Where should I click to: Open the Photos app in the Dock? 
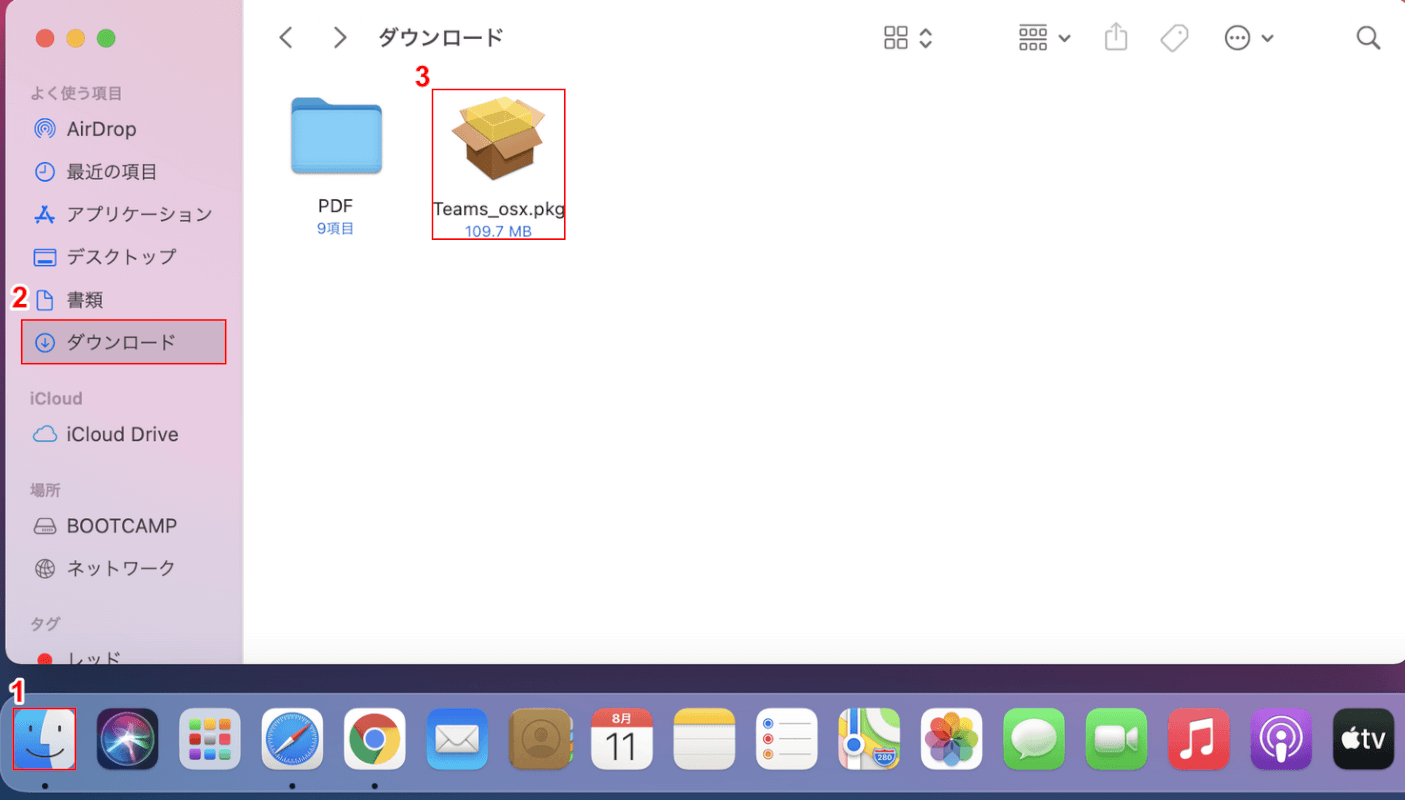click(952, 739)
